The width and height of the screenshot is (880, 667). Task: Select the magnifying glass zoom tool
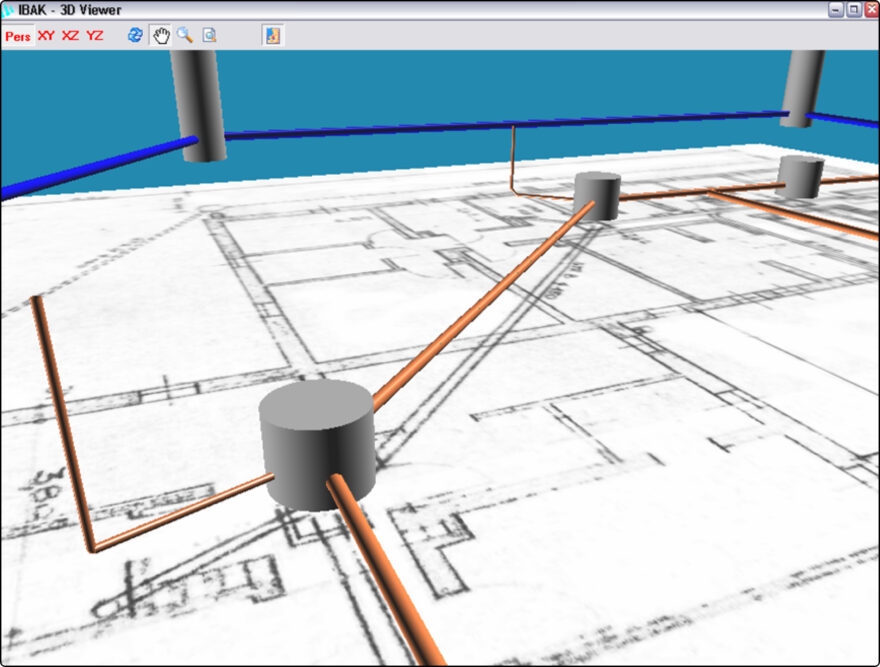tap(185, 36)
